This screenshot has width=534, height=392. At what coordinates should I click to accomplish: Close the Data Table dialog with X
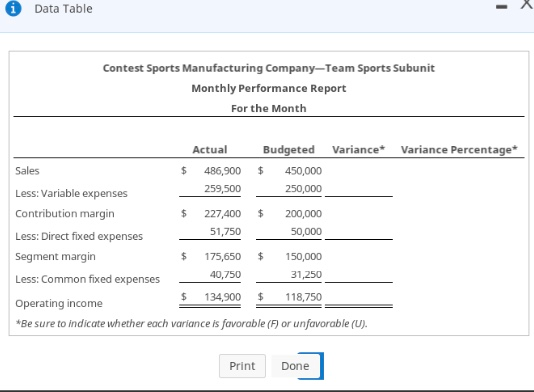tap(527, 5)
